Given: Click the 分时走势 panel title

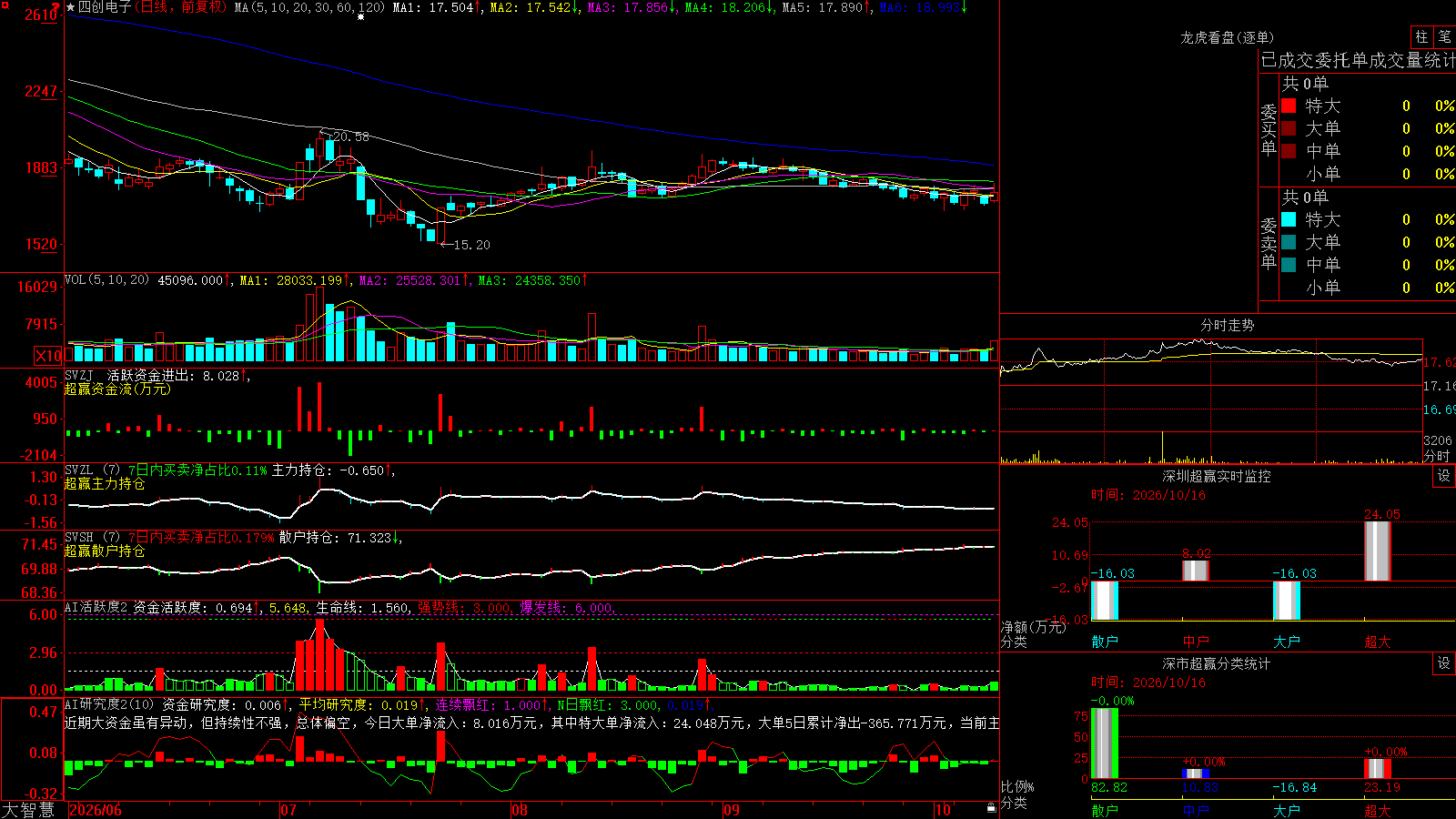Looking at the screenshot, I should [x=1228, y=325].
